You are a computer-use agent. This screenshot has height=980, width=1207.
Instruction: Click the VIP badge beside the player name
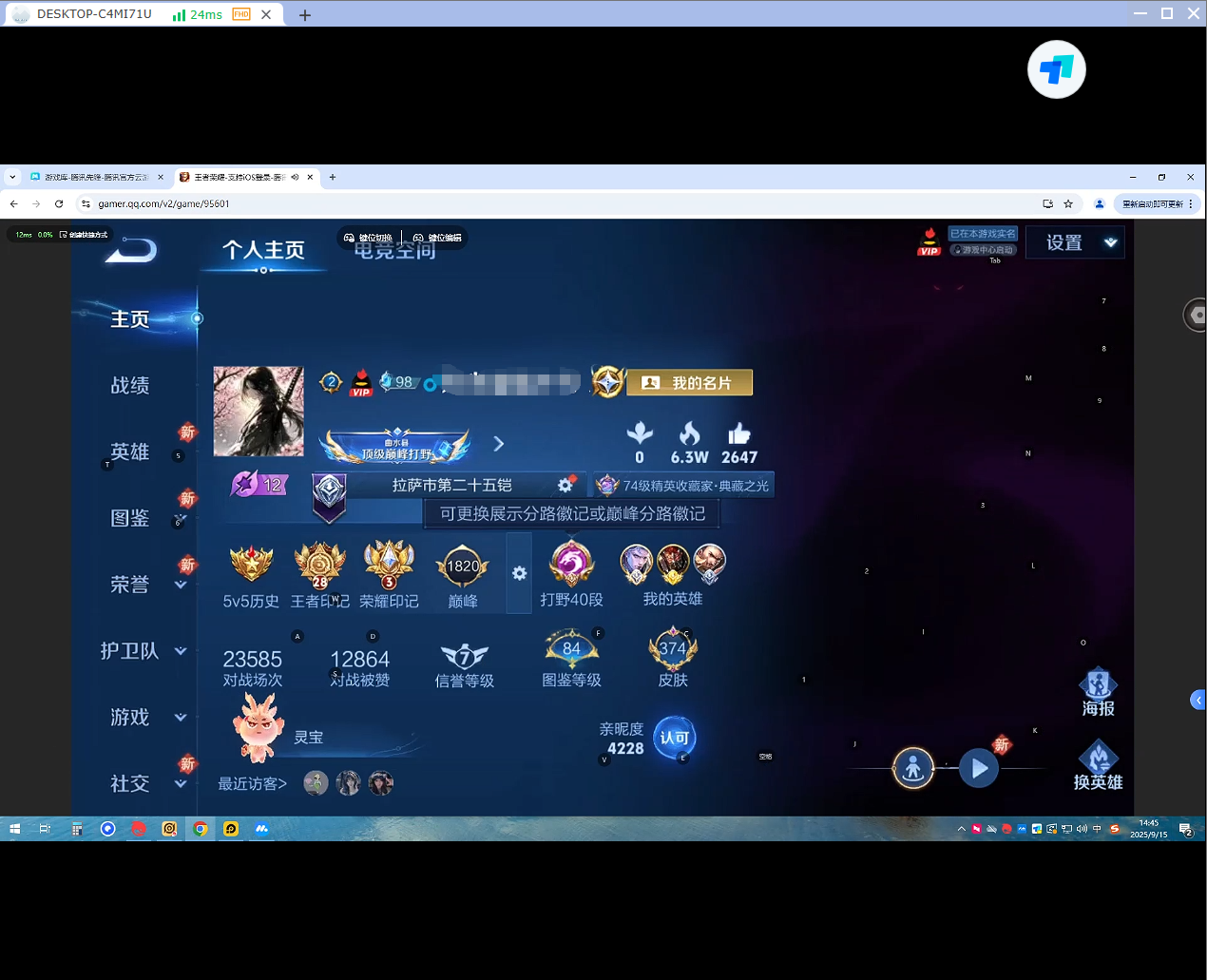point(361,382)
